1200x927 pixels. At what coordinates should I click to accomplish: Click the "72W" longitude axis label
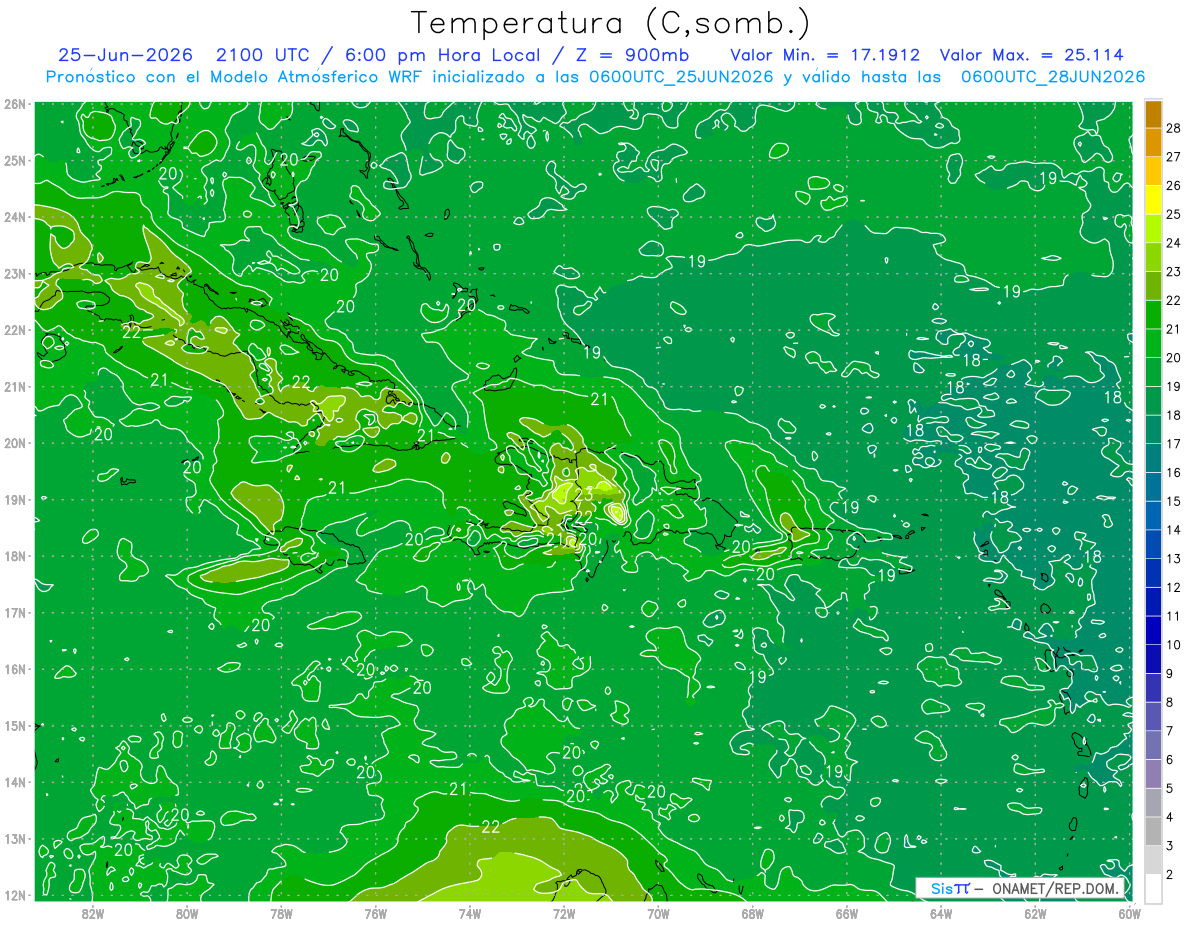pyautogui.click(x=564, y=912)
